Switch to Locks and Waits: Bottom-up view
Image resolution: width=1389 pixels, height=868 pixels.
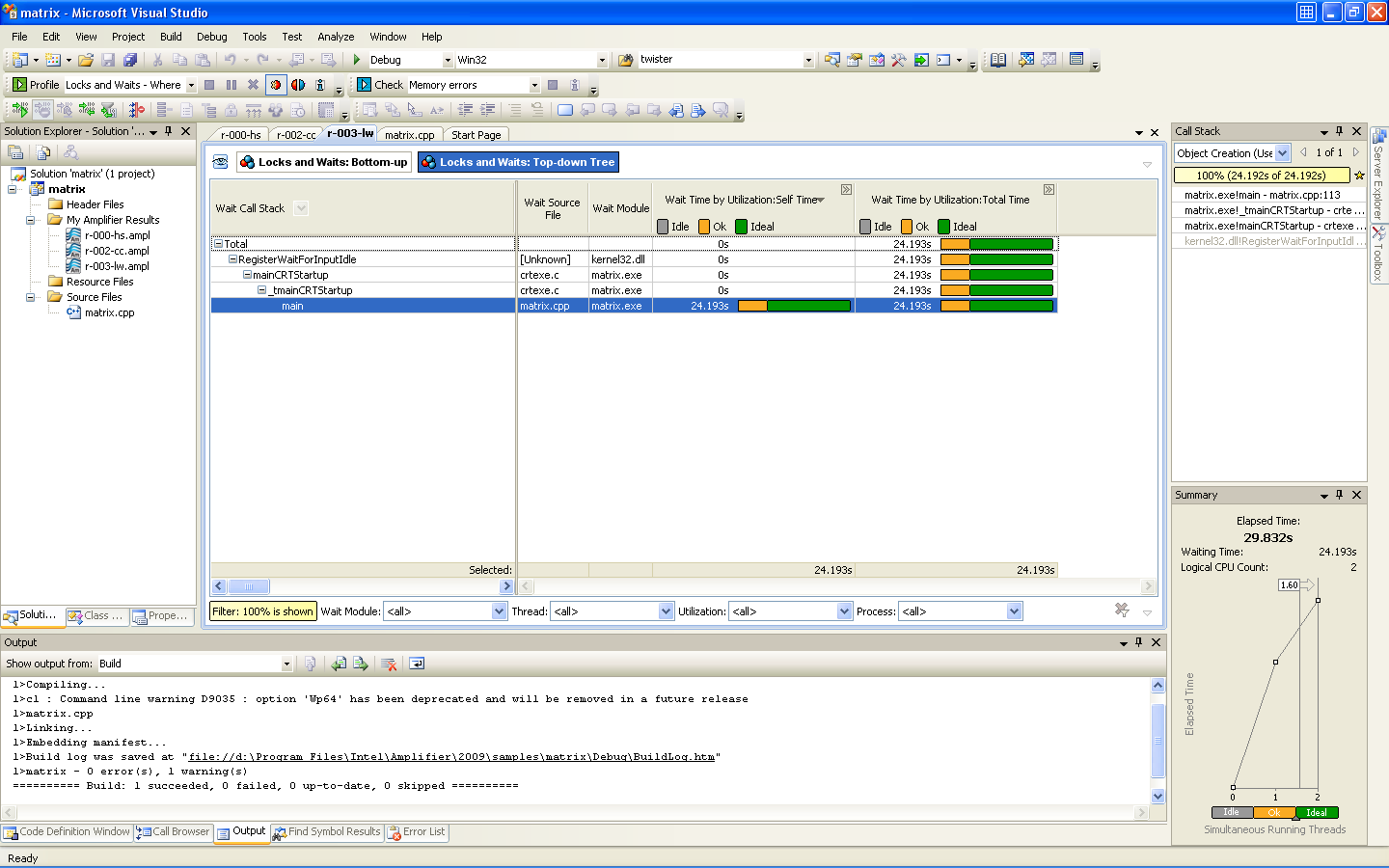click(x=323, y=162)
